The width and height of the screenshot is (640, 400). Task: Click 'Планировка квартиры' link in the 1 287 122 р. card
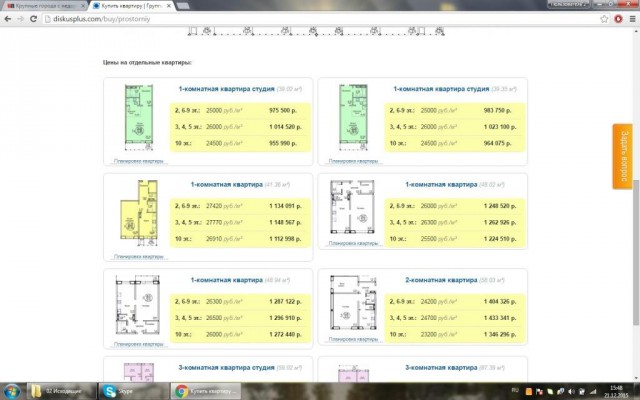click(139, 344)
